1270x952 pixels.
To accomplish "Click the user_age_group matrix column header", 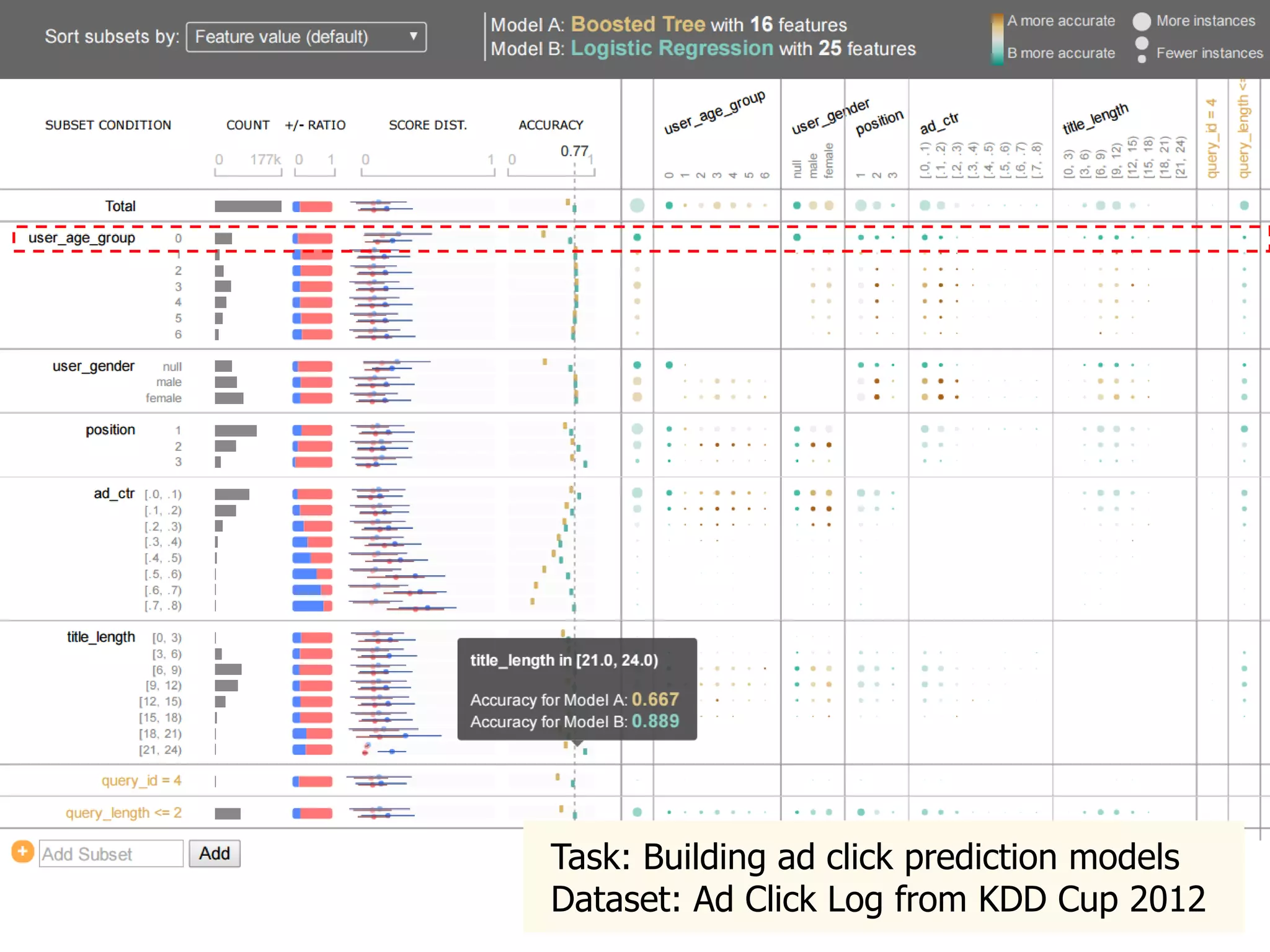I will [x=714, y=112].
